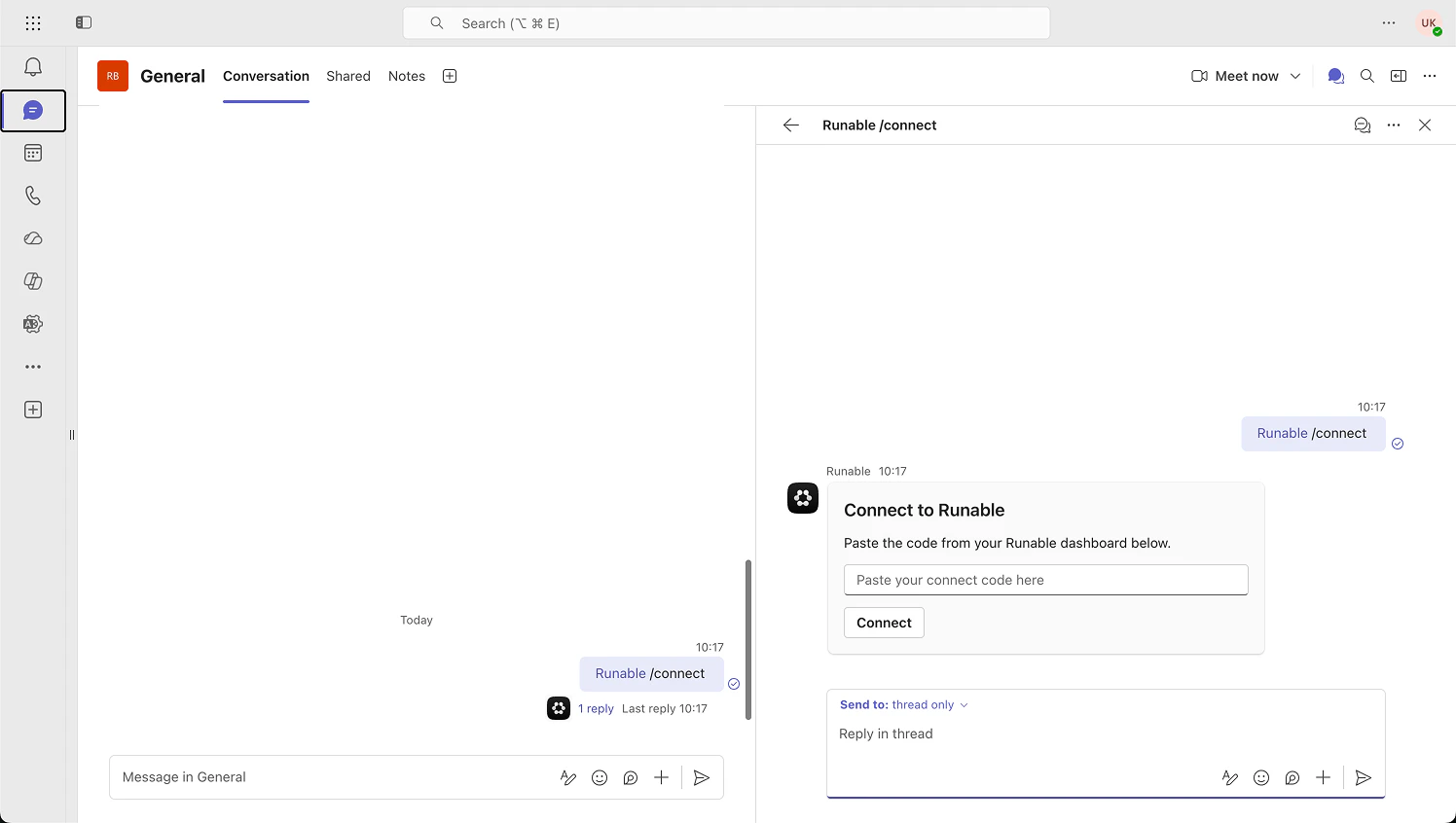The height and width of the screenshot is (823, 1456).
Task: Focus the Reply in thread box
Action: pyautogui.click(x=1106, y=734)
